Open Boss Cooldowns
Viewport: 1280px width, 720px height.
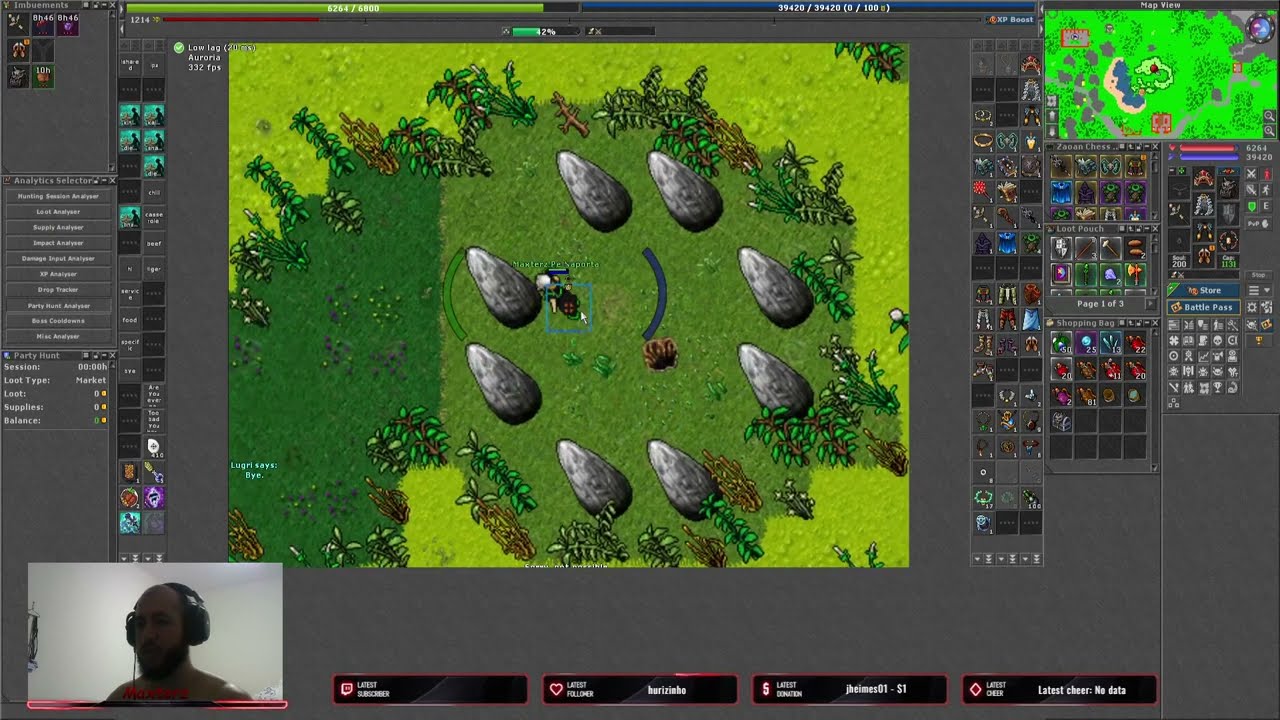58,320
